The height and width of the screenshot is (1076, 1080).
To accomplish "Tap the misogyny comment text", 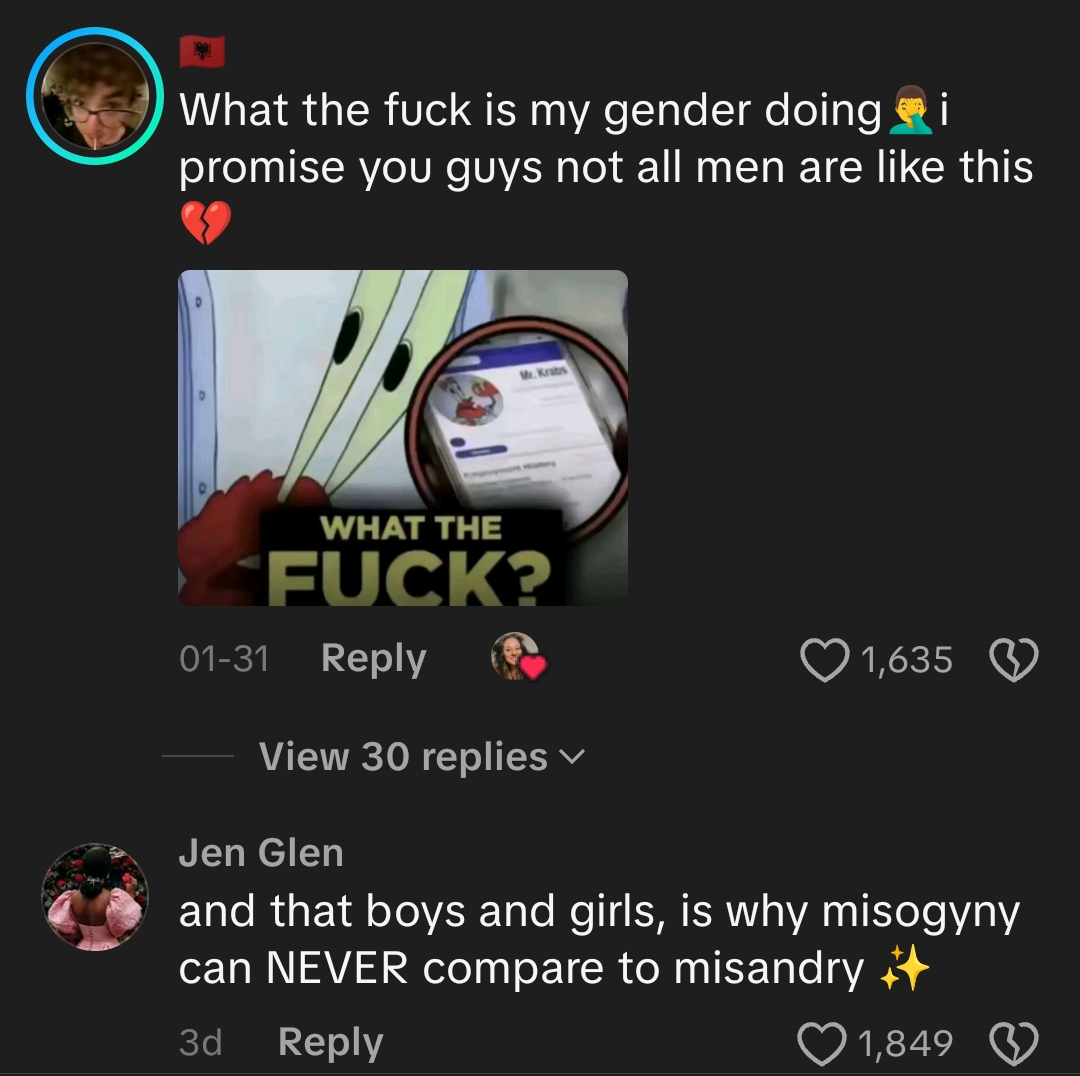I will [599, 940].
